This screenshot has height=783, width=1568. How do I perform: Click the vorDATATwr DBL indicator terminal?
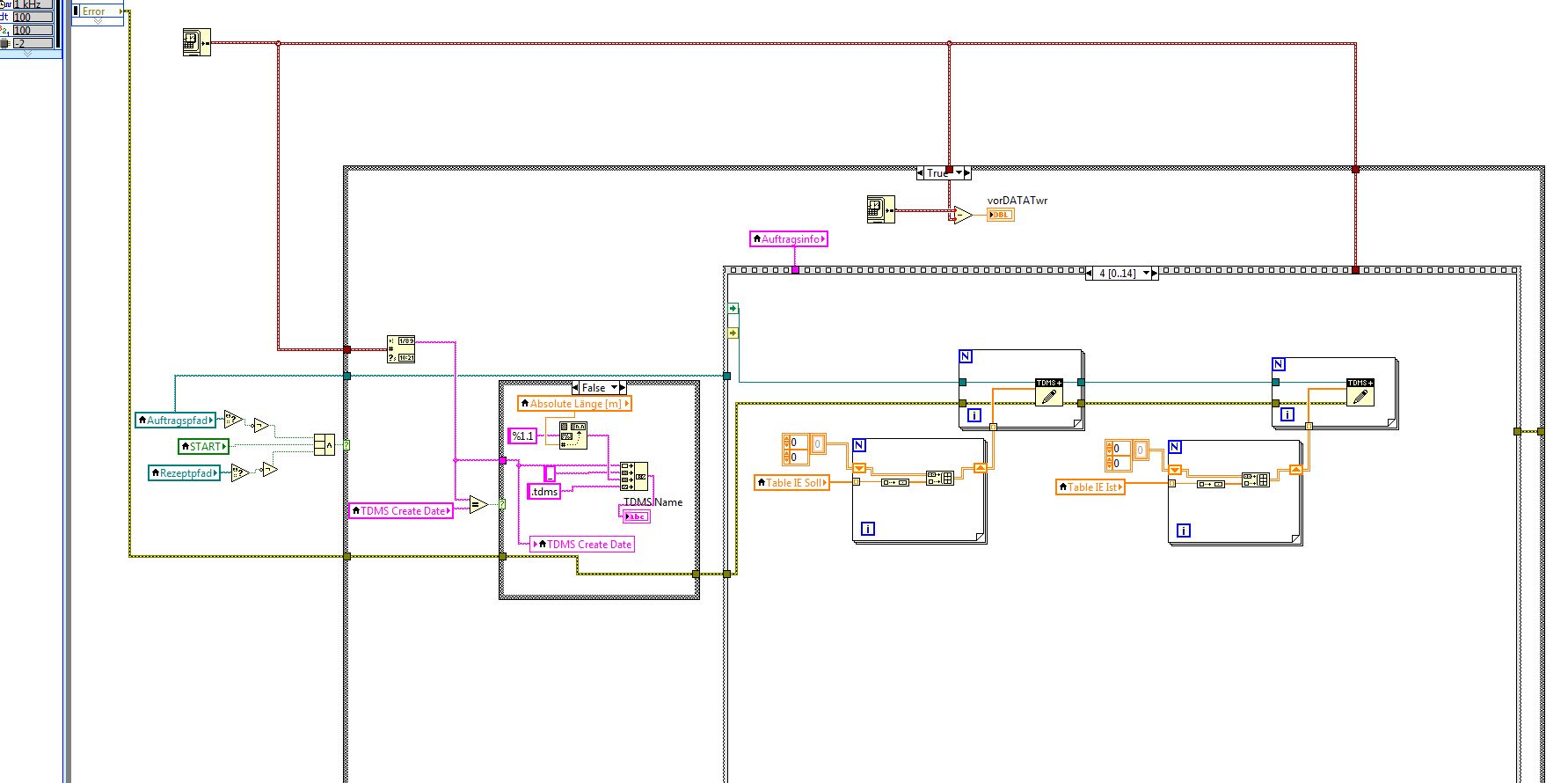1000,215
